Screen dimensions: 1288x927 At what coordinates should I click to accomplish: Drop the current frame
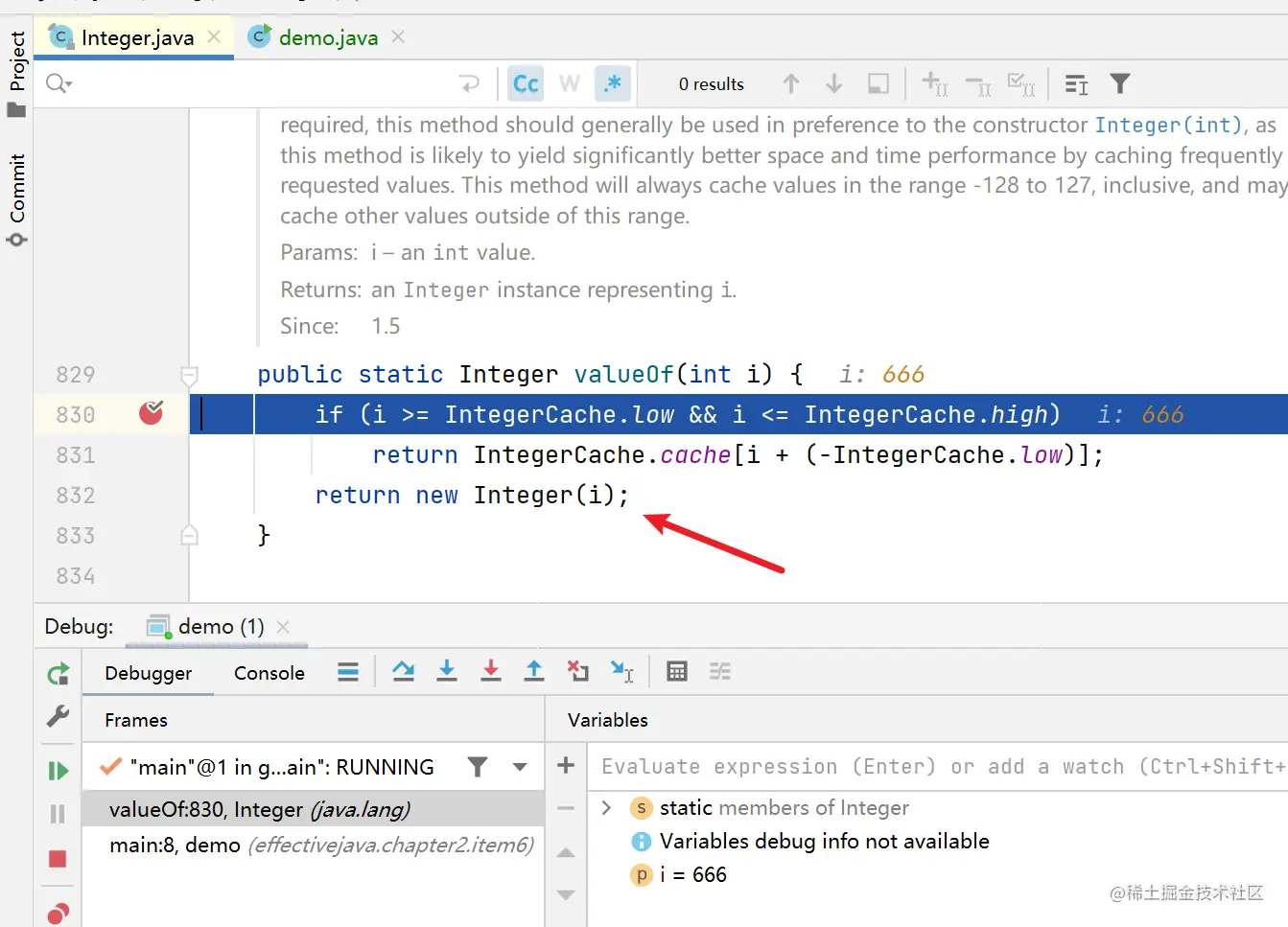tap(577, 672)
